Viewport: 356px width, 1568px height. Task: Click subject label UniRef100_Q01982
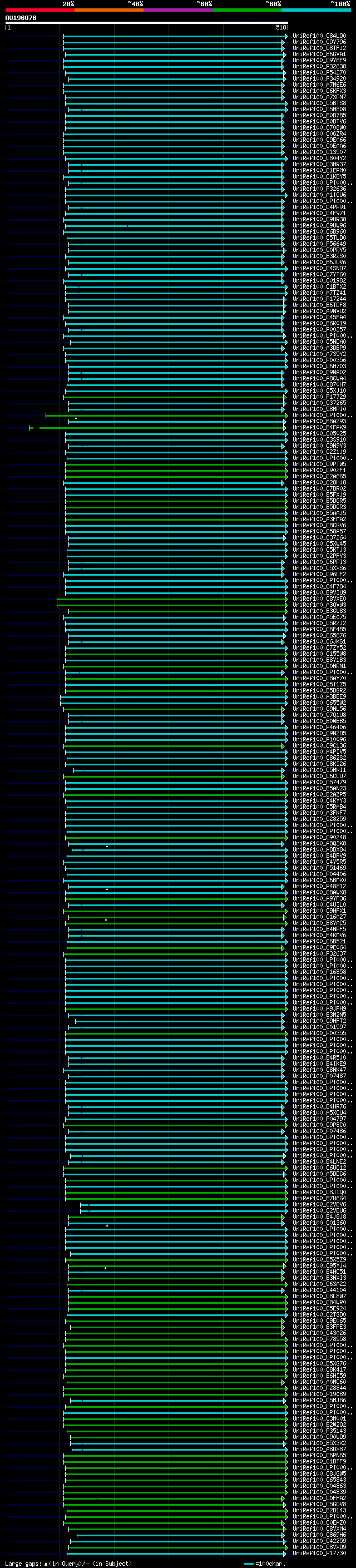[319, 280]
